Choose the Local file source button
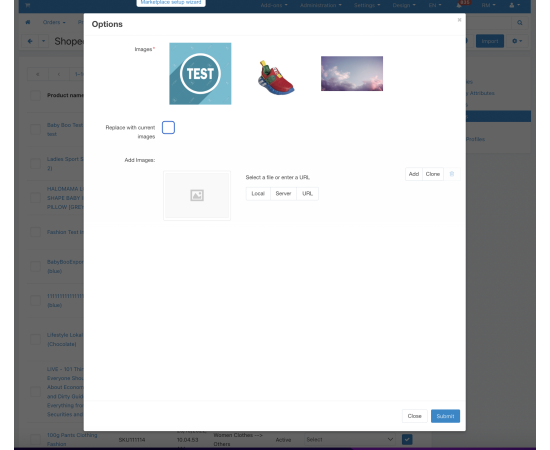Viewport: 550px width, 450px height. [258, 194]
